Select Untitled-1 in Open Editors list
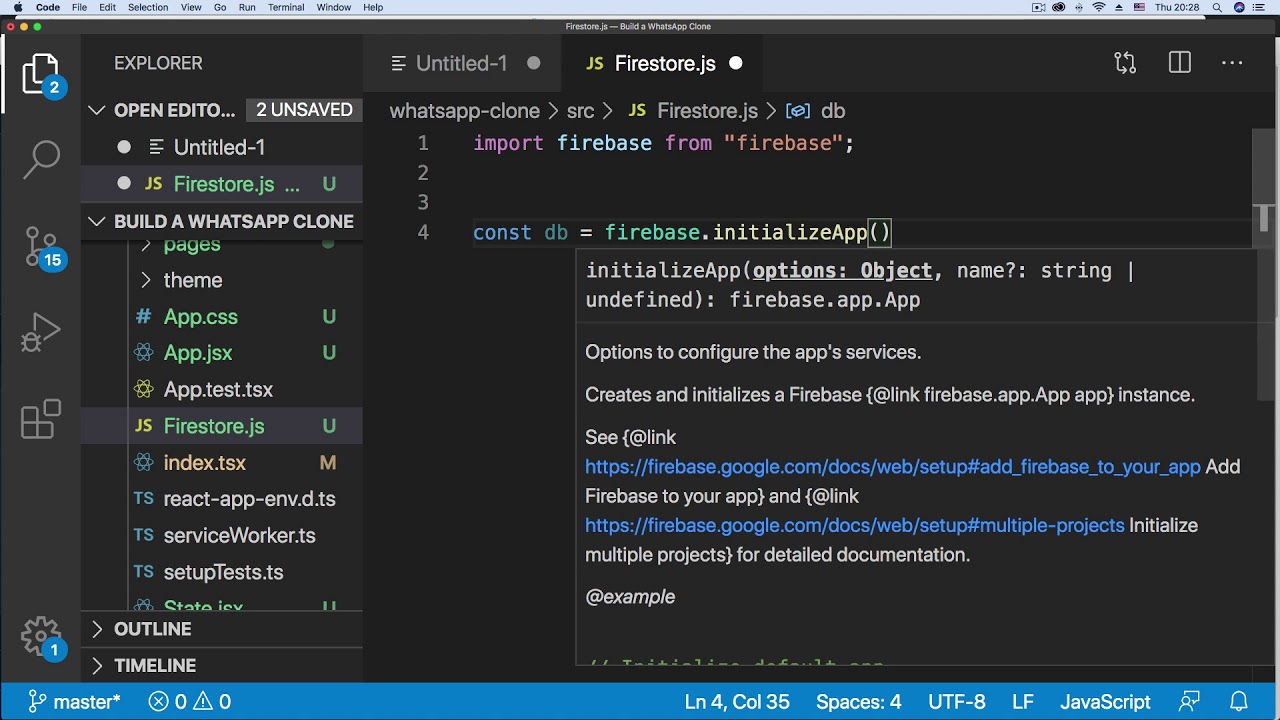 (222, 147)
